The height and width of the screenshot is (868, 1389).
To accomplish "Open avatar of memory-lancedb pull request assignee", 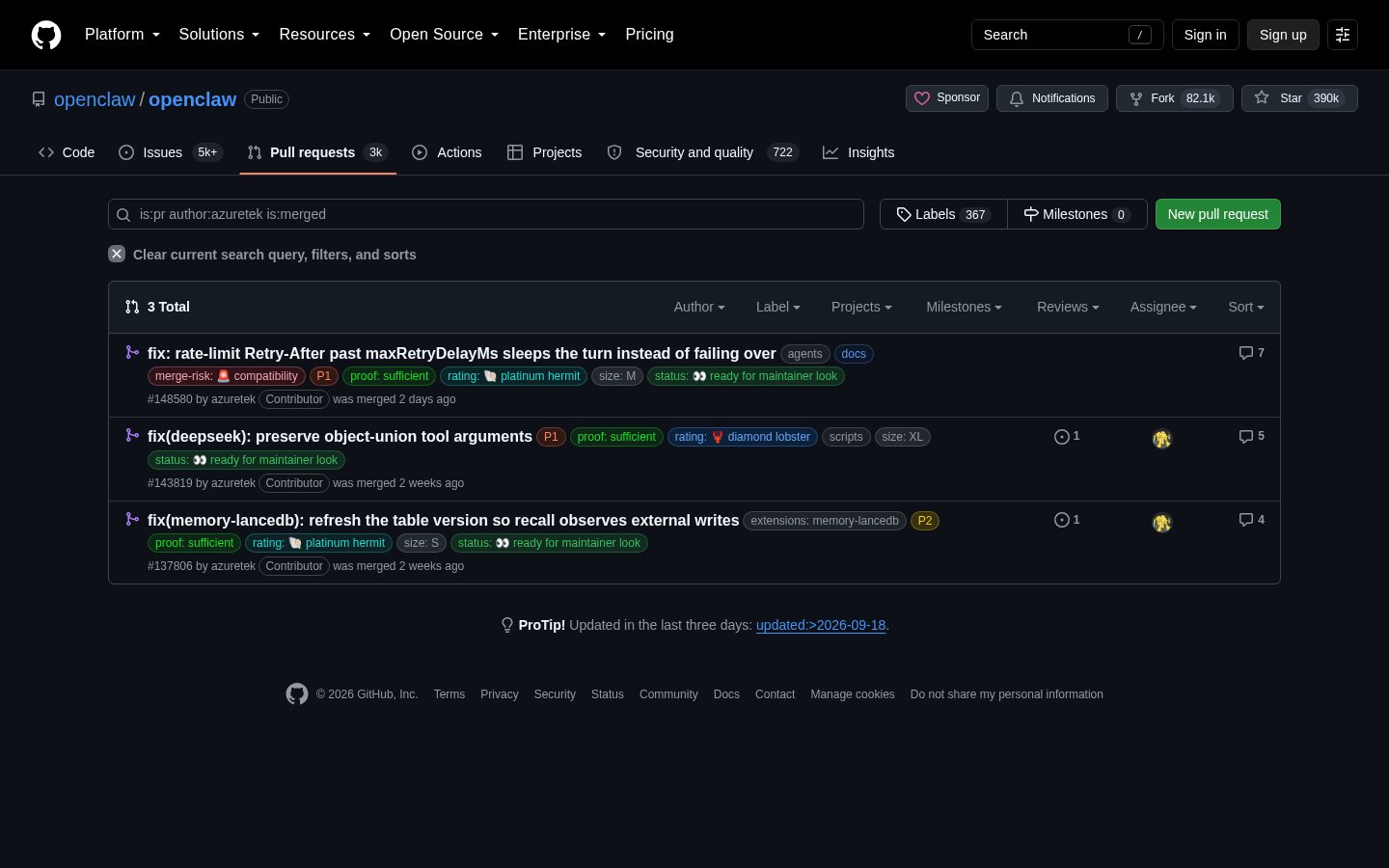I will 1161,523.
